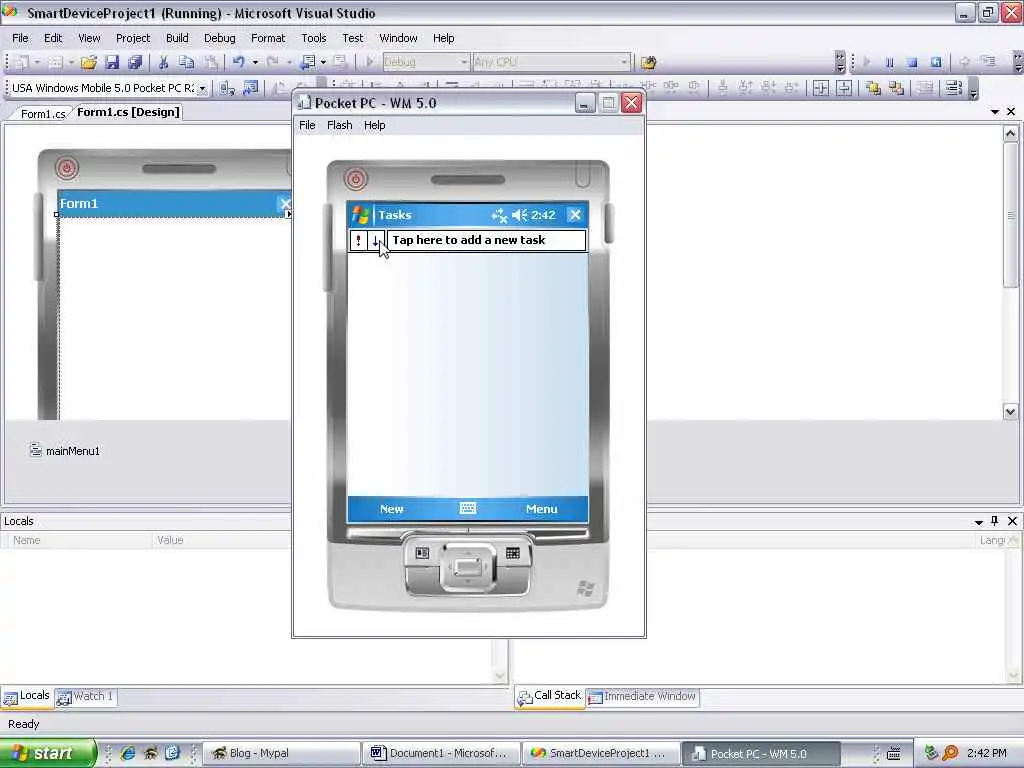The height and width of the screenshot is (768, 1024).
Task: Restart debugging session icon
Action: click(x=935, y=62)
